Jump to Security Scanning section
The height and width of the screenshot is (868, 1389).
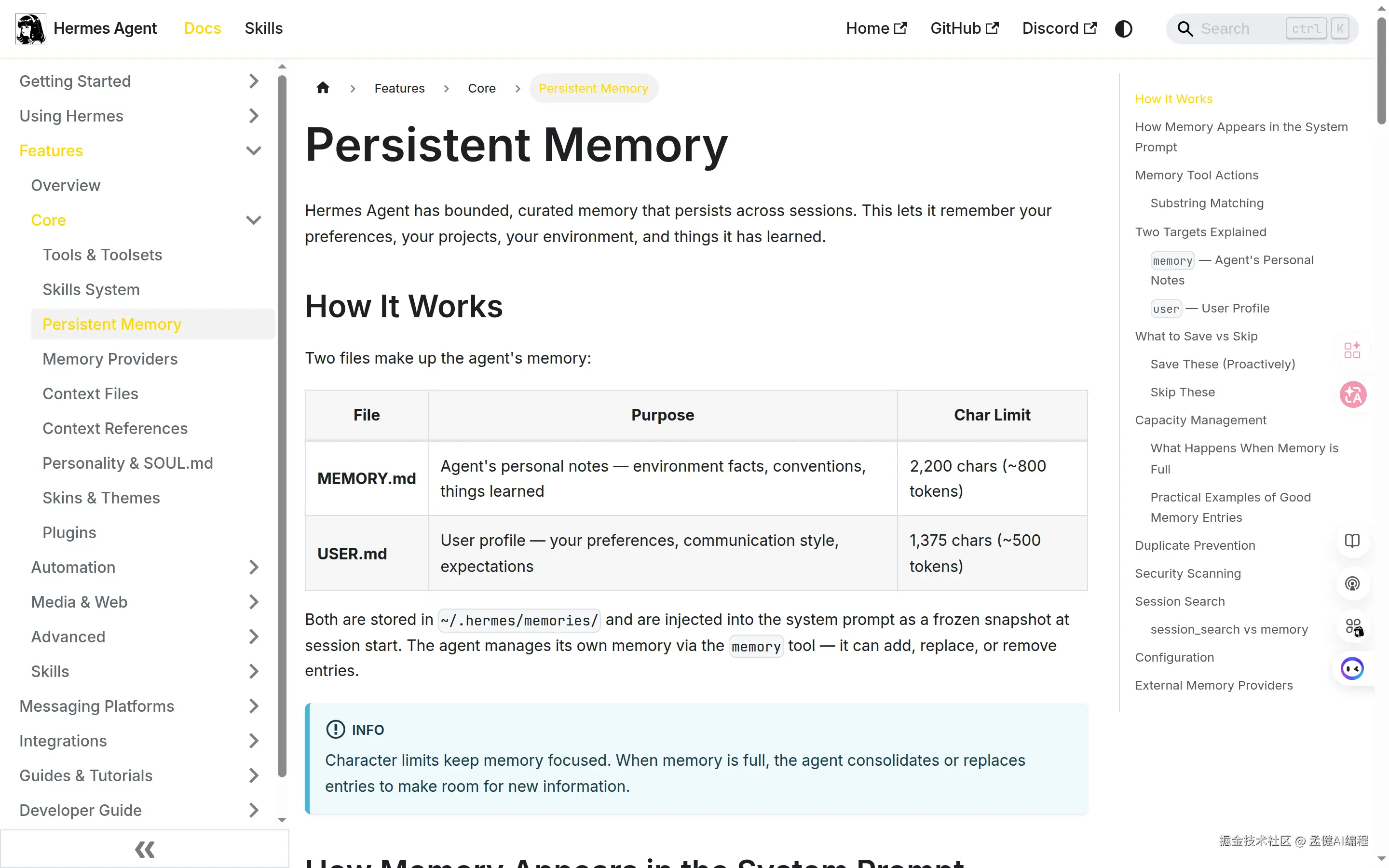click(x=1187, y=573)
